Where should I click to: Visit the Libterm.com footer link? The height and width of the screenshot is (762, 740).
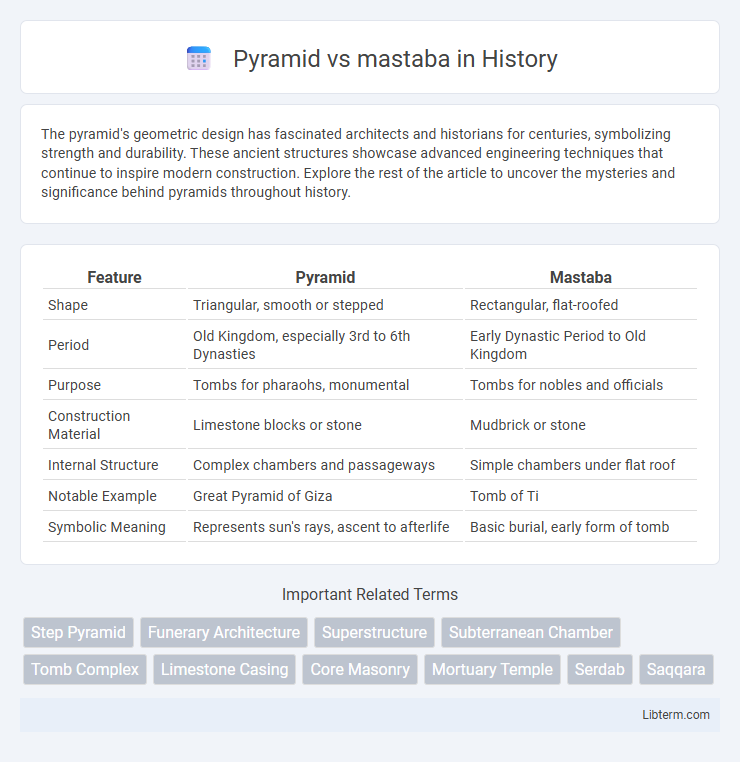tap(676, 714)
